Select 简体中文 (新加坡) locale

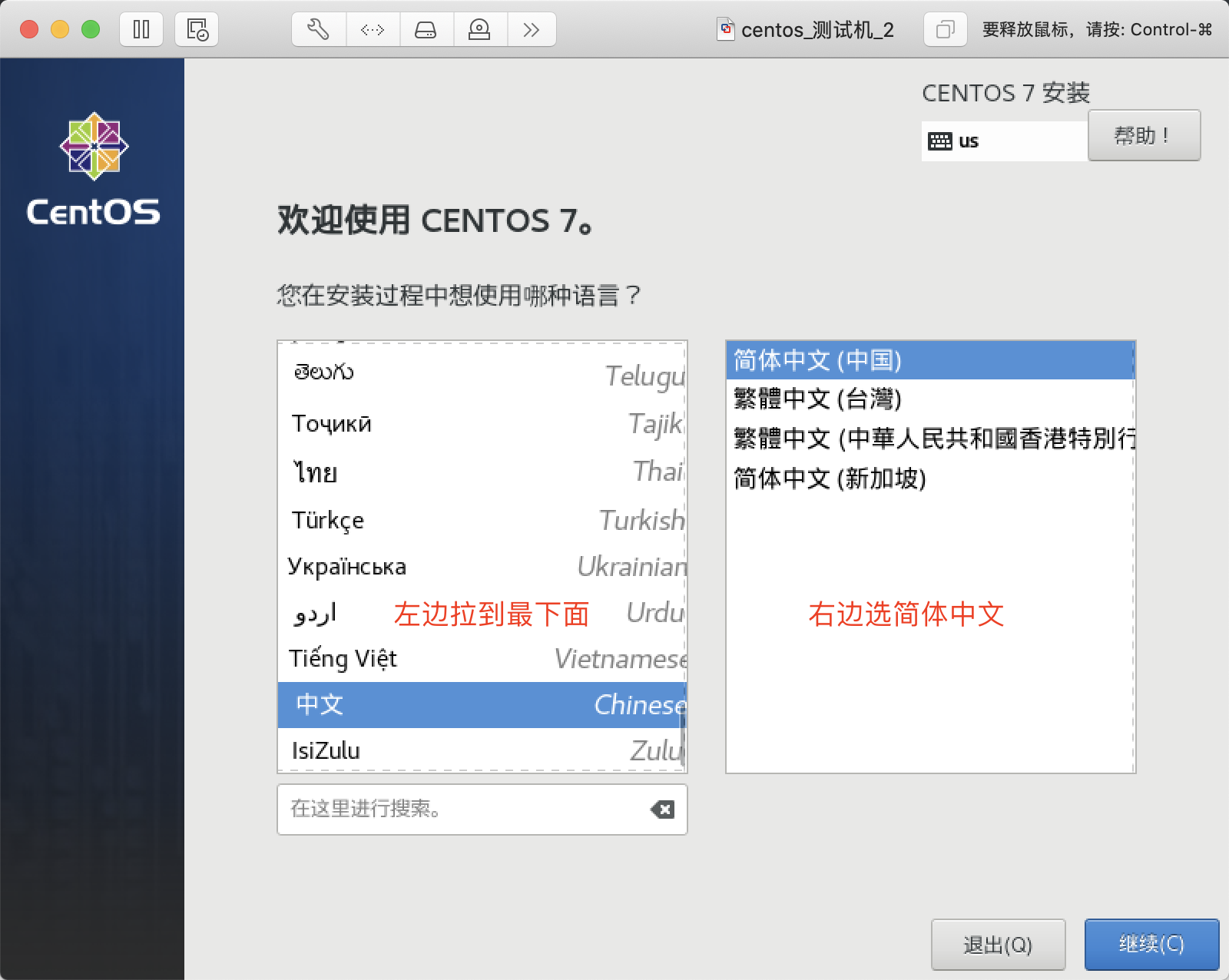[x=930, y=478]
